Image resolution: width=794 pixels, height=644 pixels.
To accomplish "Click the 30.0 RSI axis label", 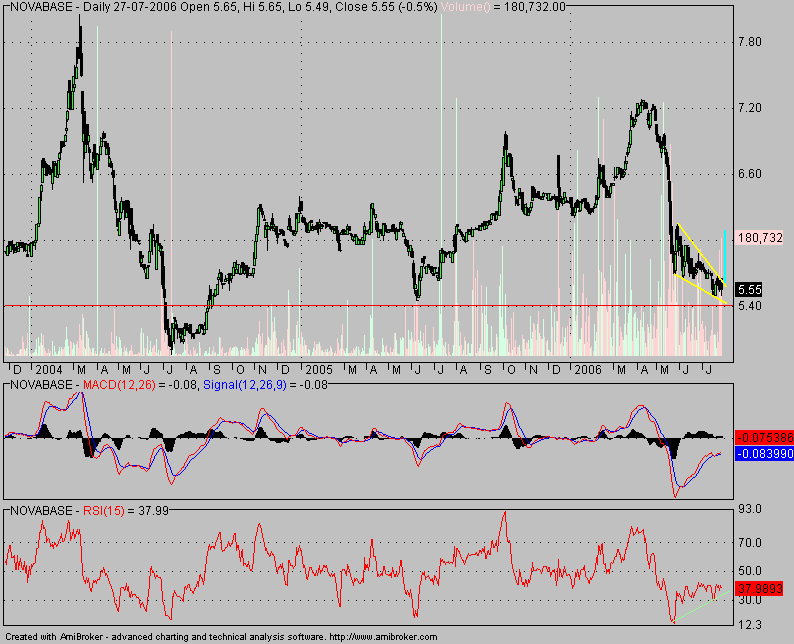I will pyautogui.click(x=750, y=600).
